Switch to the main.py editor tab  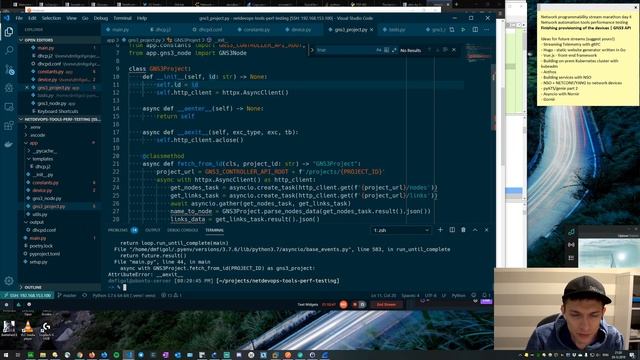pos(120,30)
